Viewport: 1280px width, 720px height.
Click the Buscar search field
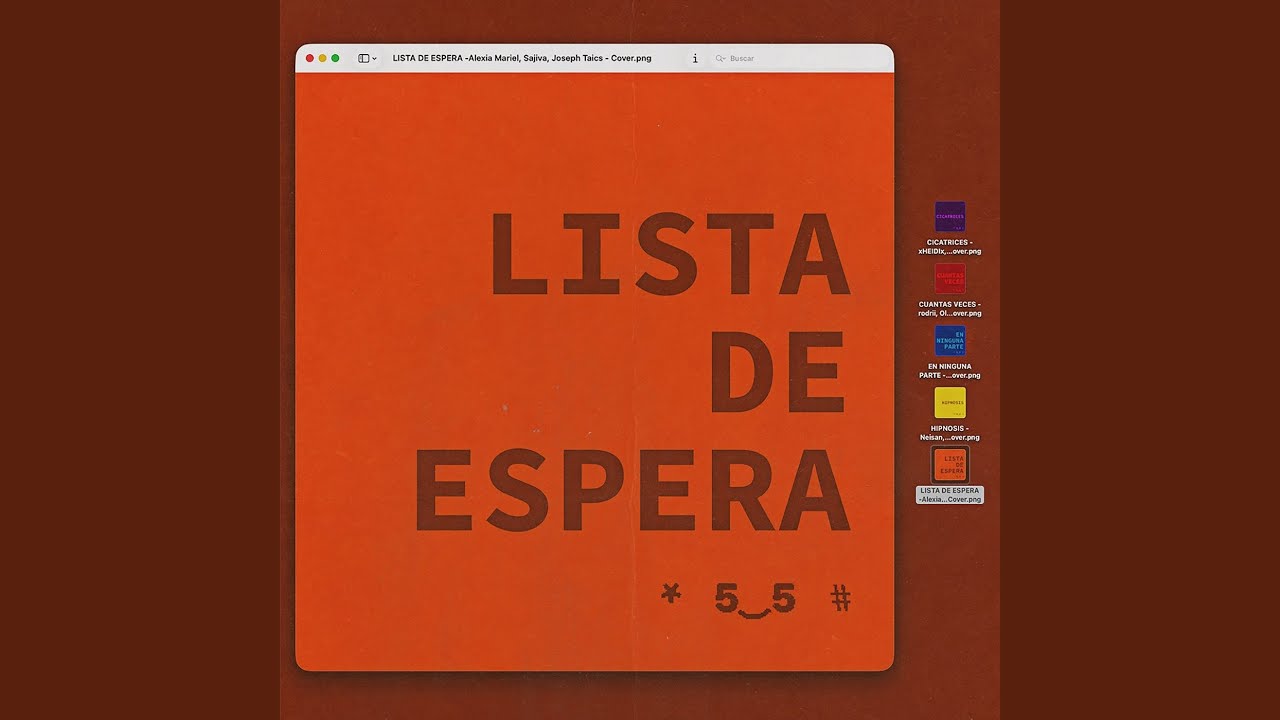click(800, 58)
